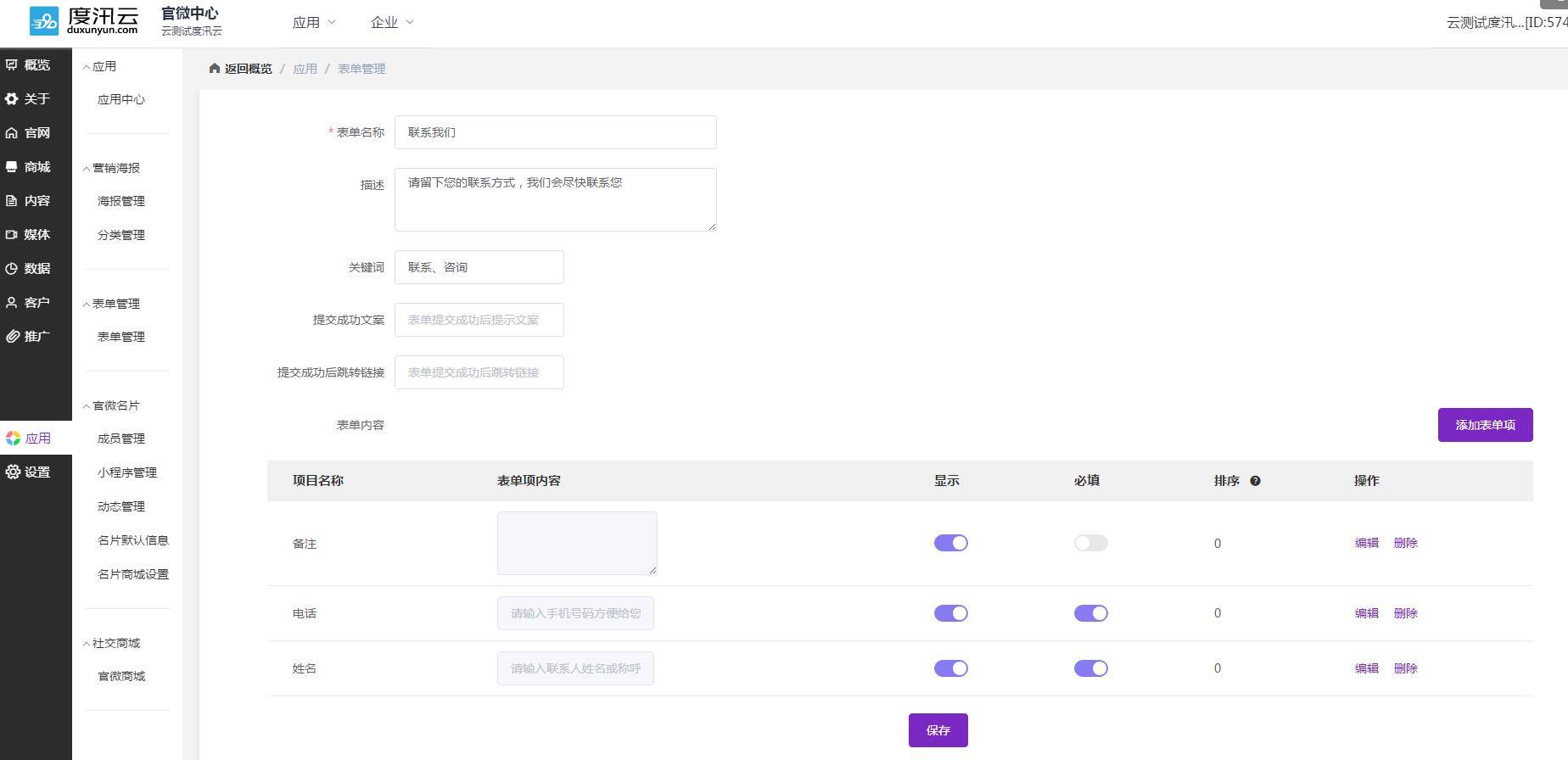The width and height of the screenshot is (1568, 760).
Task: Click the 排序 value 0 in 备注 row
Action: [x=1218, y=544]
